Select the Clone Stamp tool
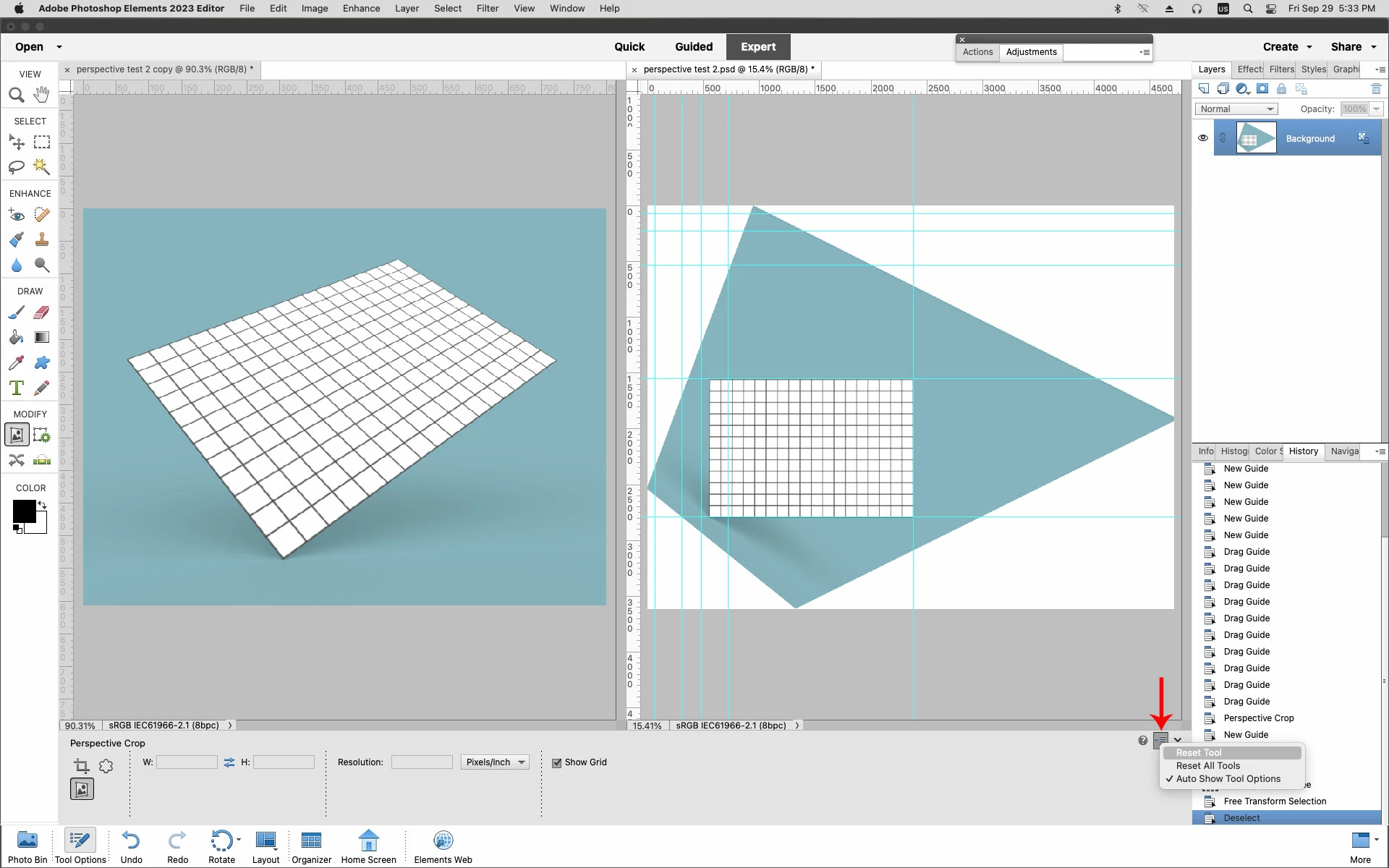1389x868 pixels. (x=42, y=239)
